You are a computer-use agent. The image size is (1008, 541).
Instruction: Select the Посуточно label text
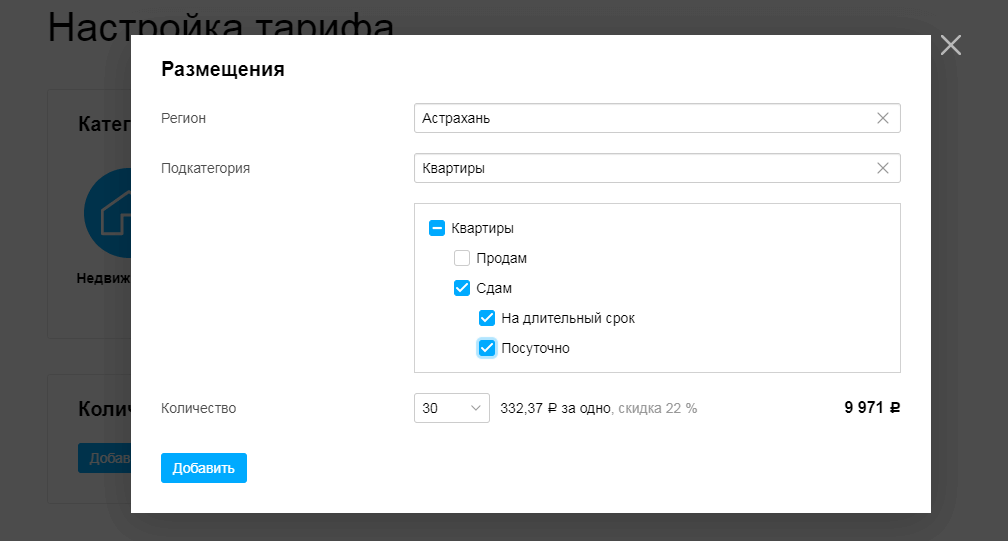point(535,348)
